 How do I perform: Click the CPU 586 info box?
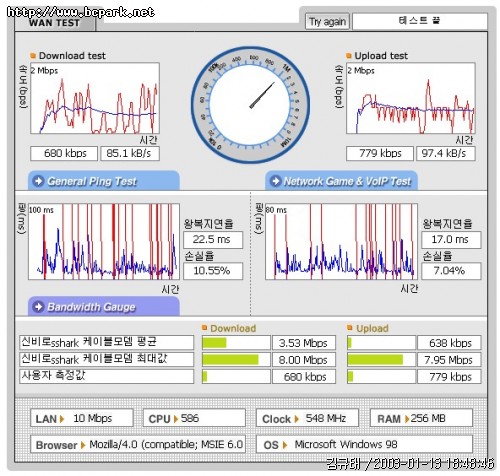coord(194,418)
